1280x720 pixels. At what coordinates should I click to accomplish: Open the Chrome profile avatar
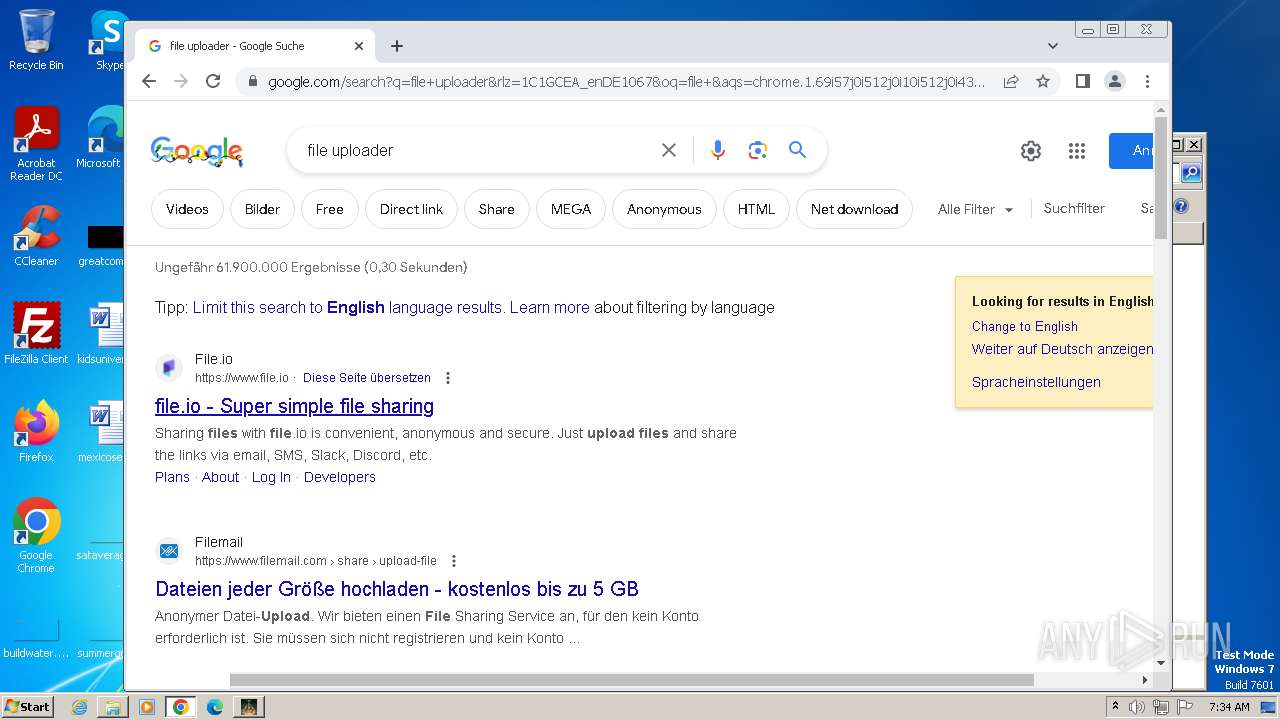point(1115,81)
